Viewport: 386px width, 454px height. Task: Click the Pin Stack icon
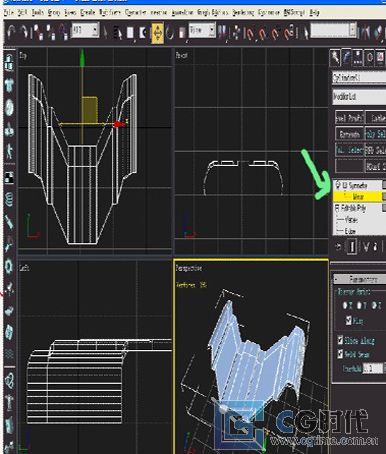(x=338, y=247)
